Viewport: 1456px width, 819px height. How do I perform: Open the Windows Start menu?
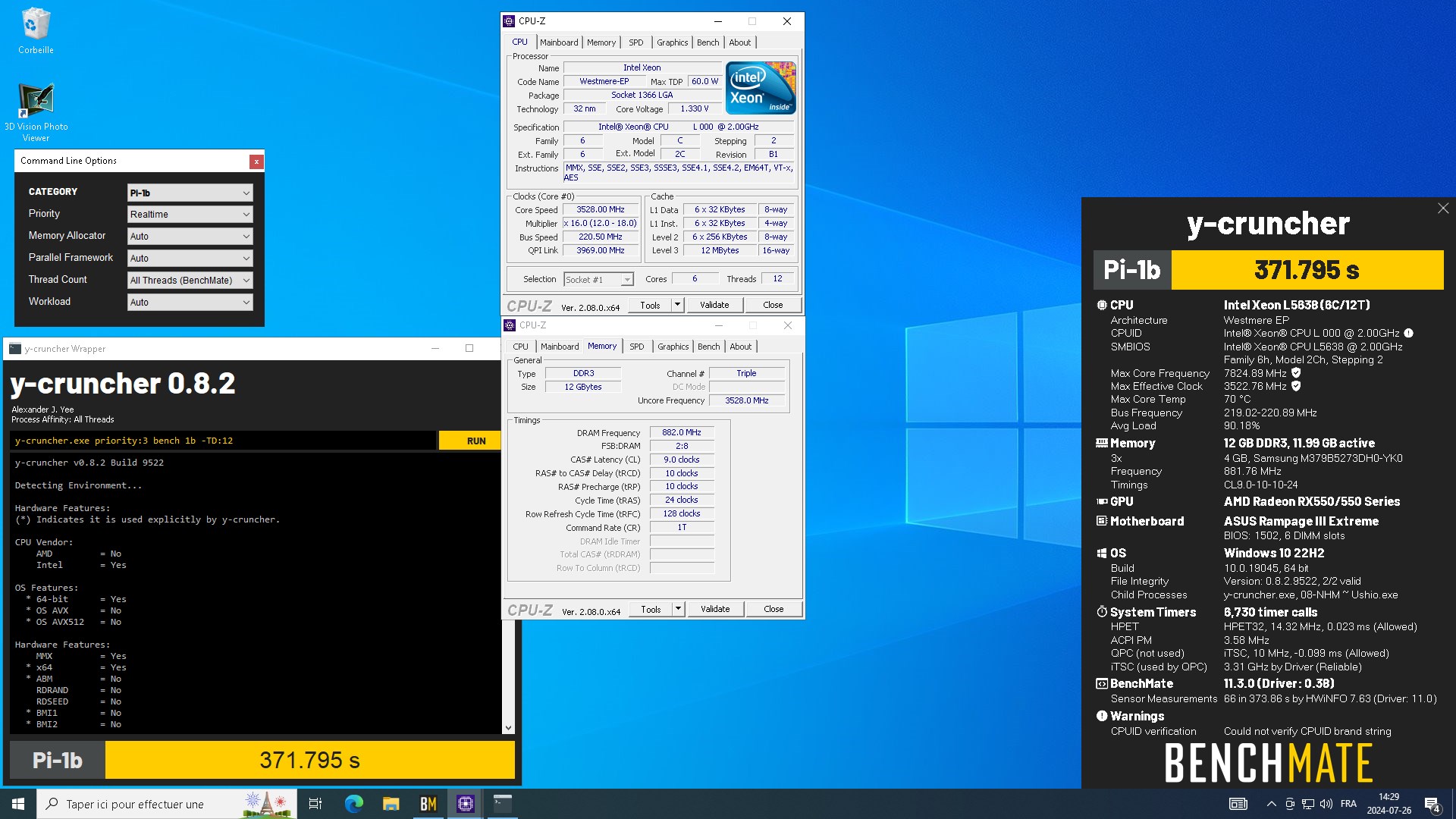18,804
